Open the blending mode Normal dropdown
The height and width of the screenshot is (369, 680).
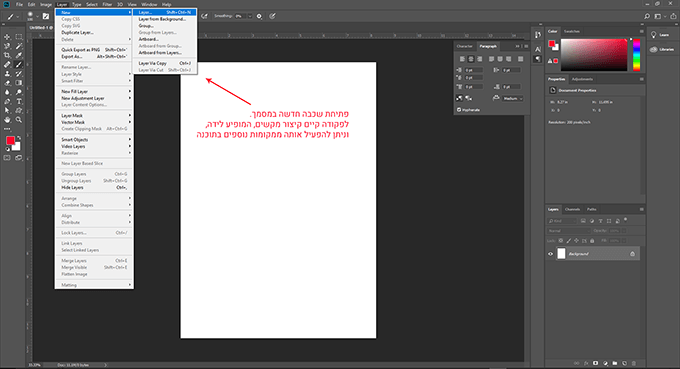(569, 231)
